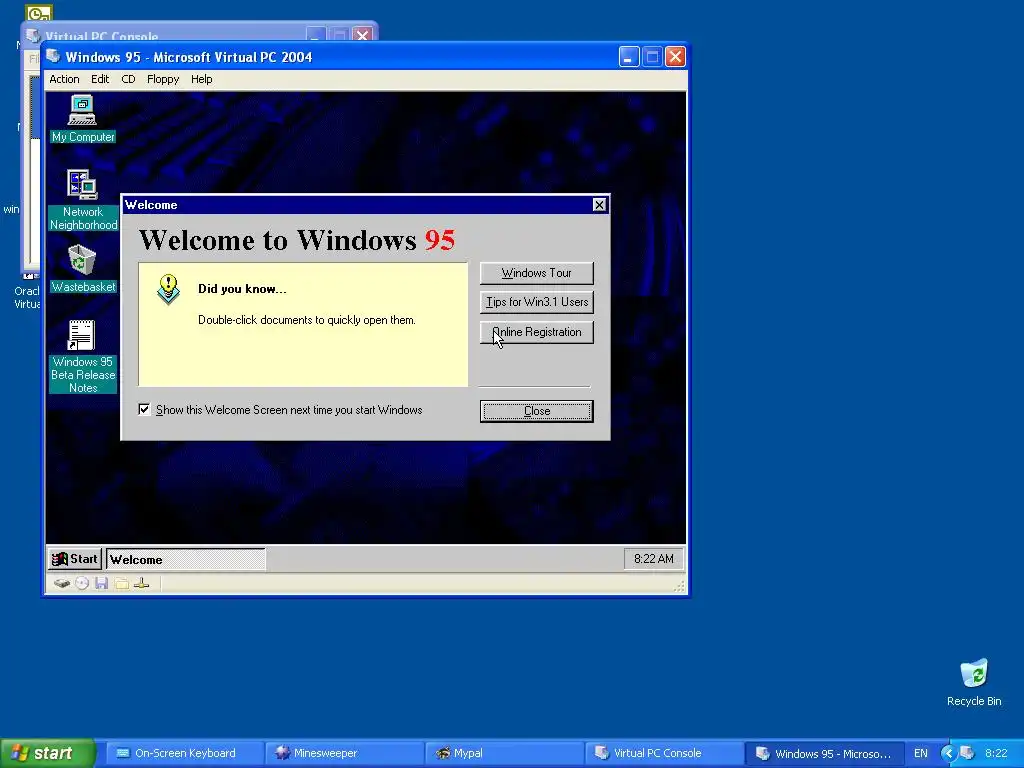1024x768 pixels.
Task: Click the Online Registration button
Action: [x=537, y=332]
